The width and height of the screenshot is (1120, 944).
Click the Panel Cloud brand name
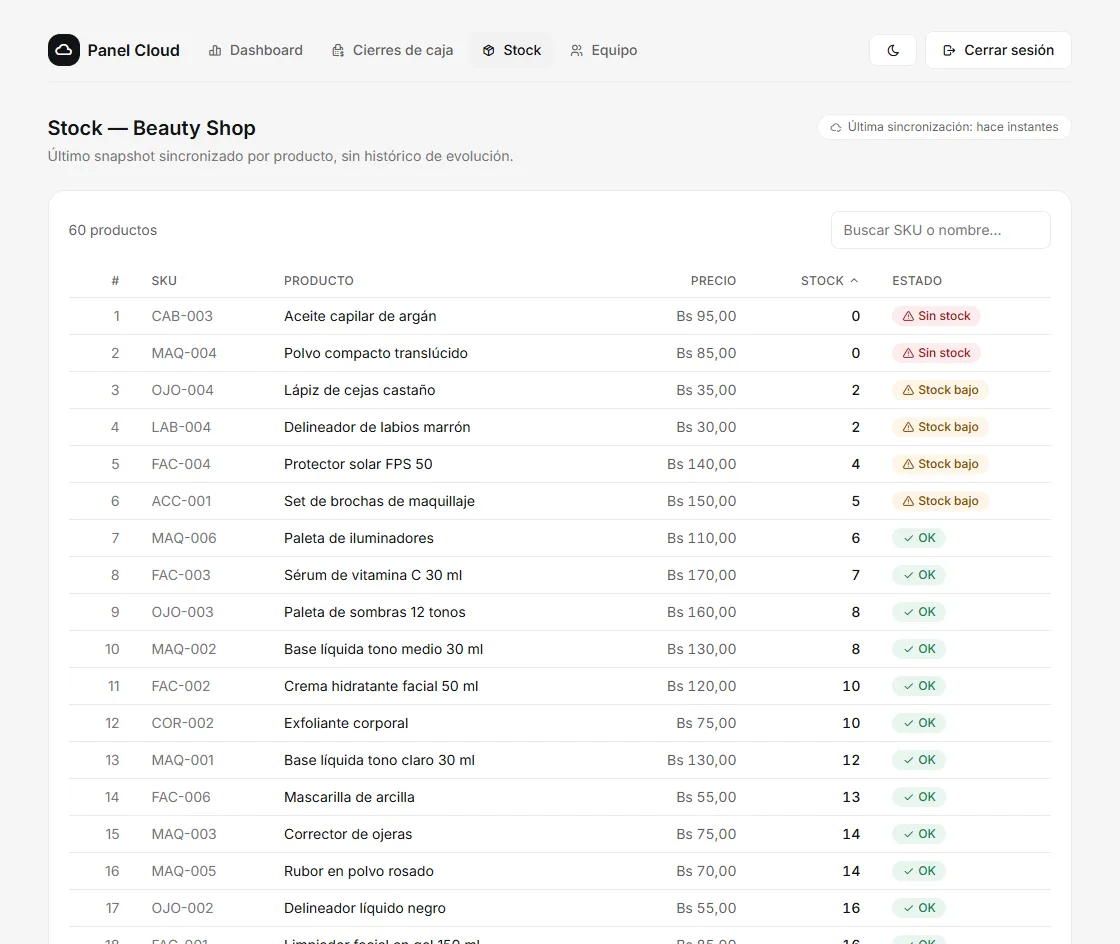[x=134, y=50]
